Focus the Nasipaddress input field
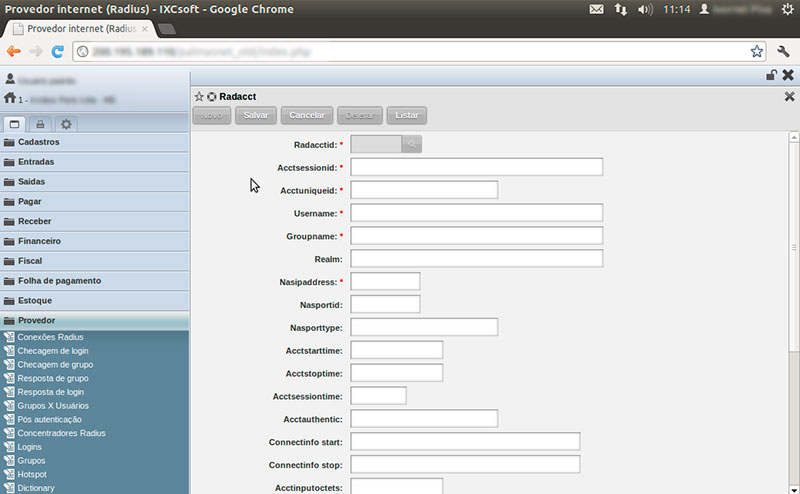The image size is (800, 494). coord(385,281)
